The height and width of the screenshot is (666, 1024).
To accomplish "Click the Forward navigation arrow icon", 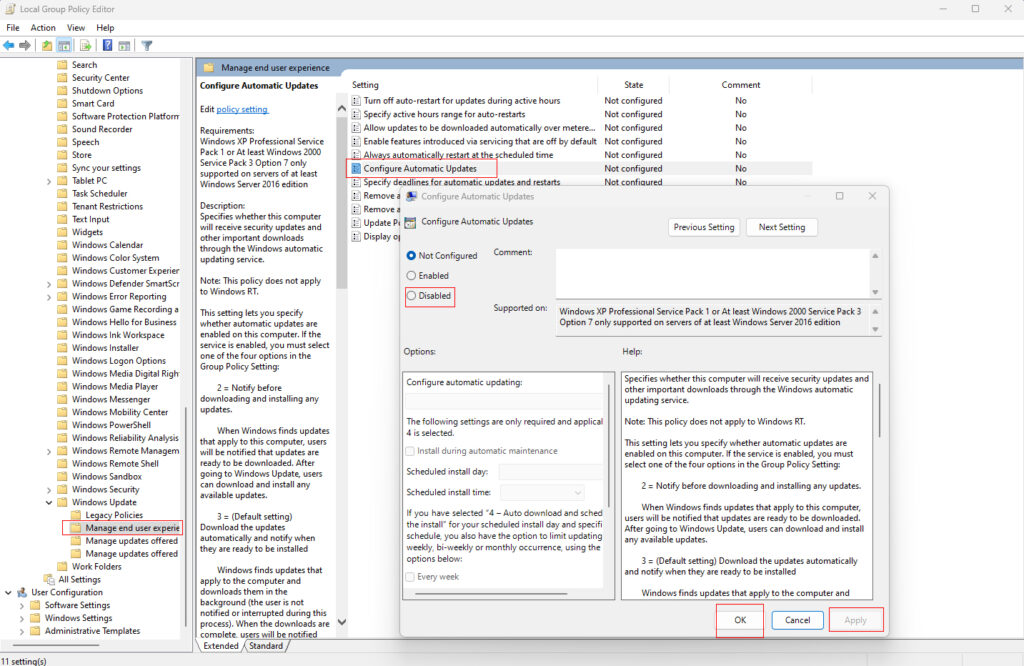I will (24, 44).
